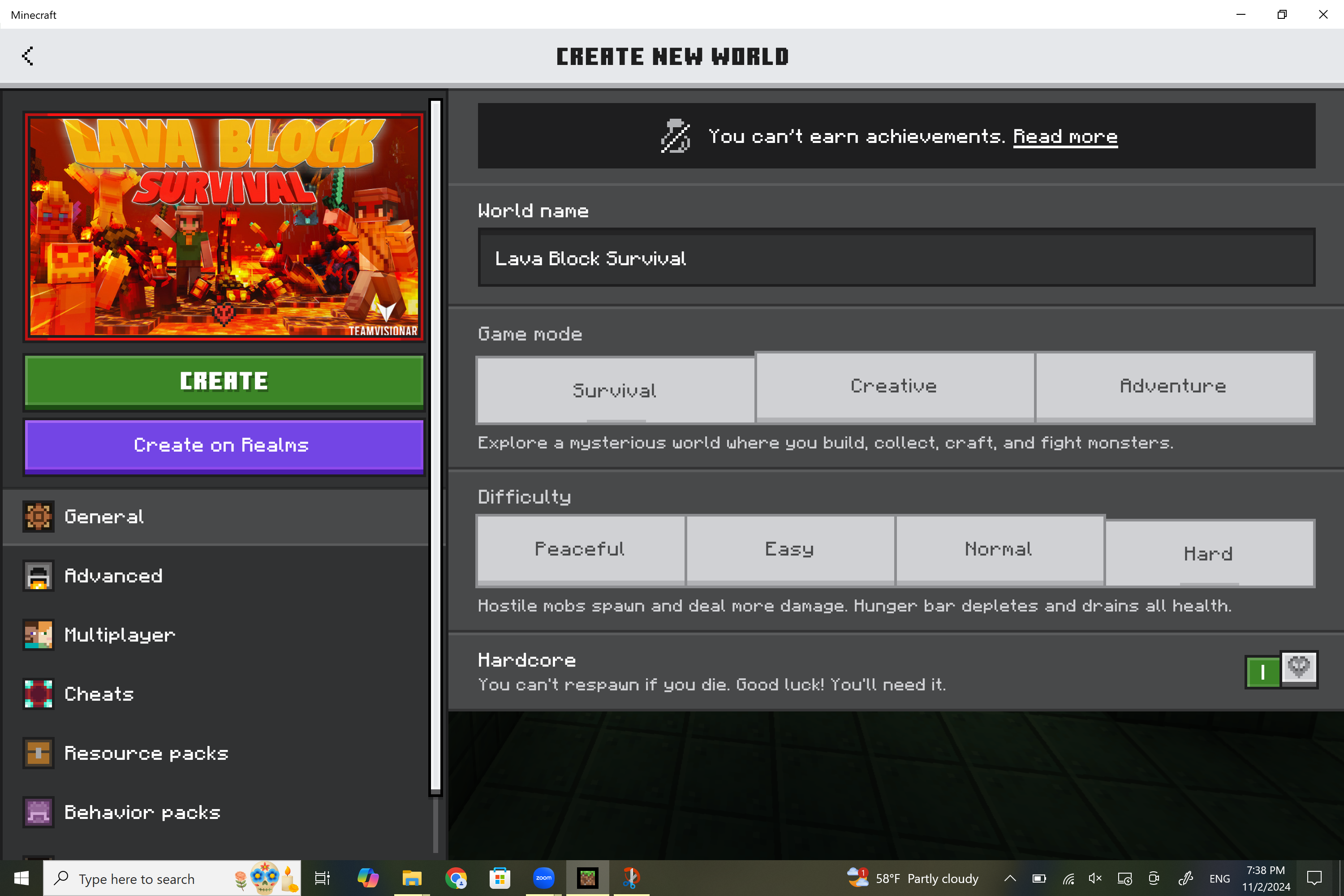Click the World name text field

click(x=896, y=258)
